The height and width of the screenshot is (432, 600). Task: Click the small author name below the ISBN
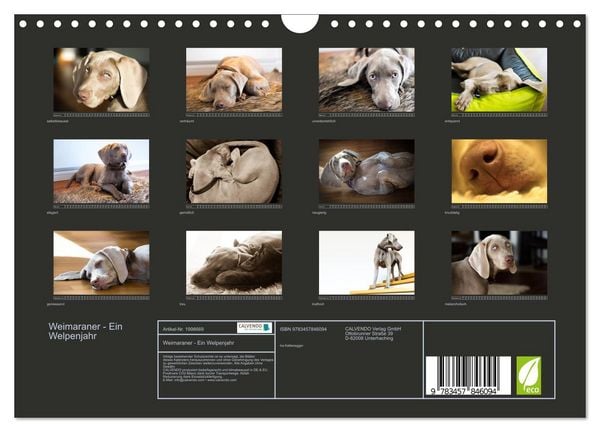(x=292, y=346)
